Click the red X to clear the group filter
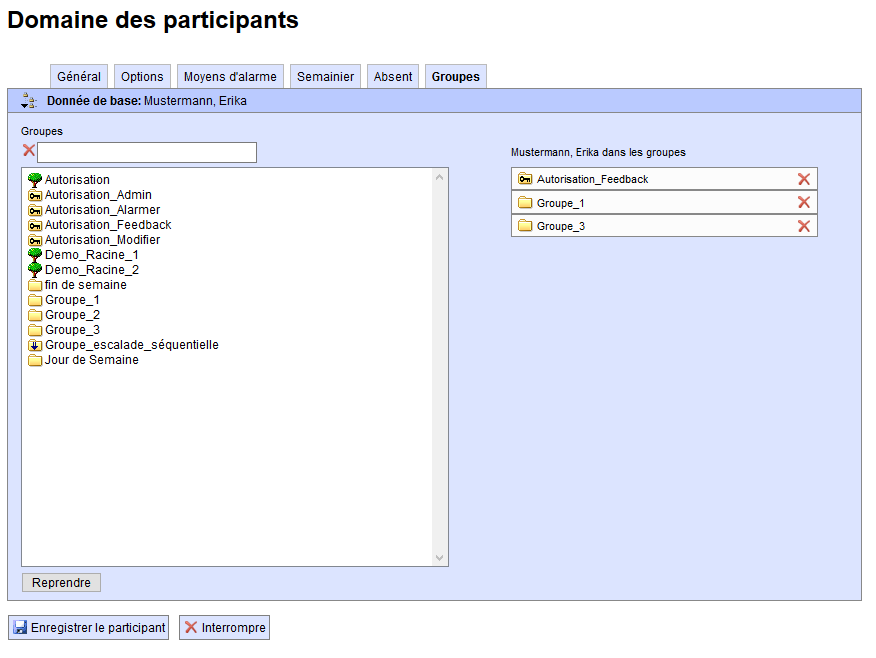 point(28,151)
